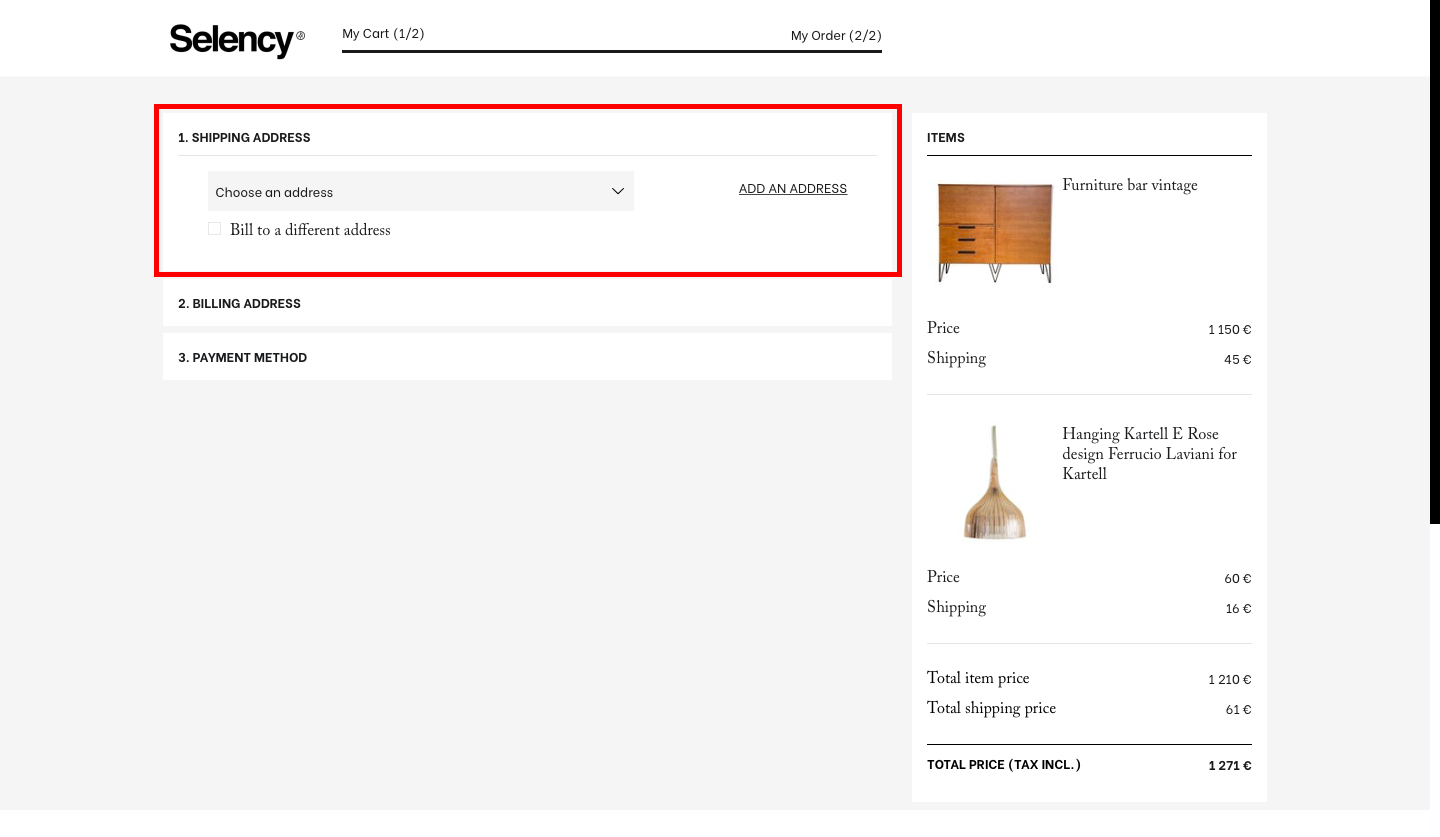Expand the 3. Payment Method section

(x=527, y=357)
